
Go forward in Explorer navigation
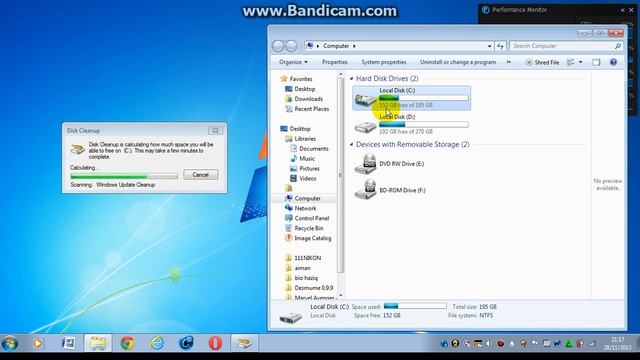click(x=291, y=46)
